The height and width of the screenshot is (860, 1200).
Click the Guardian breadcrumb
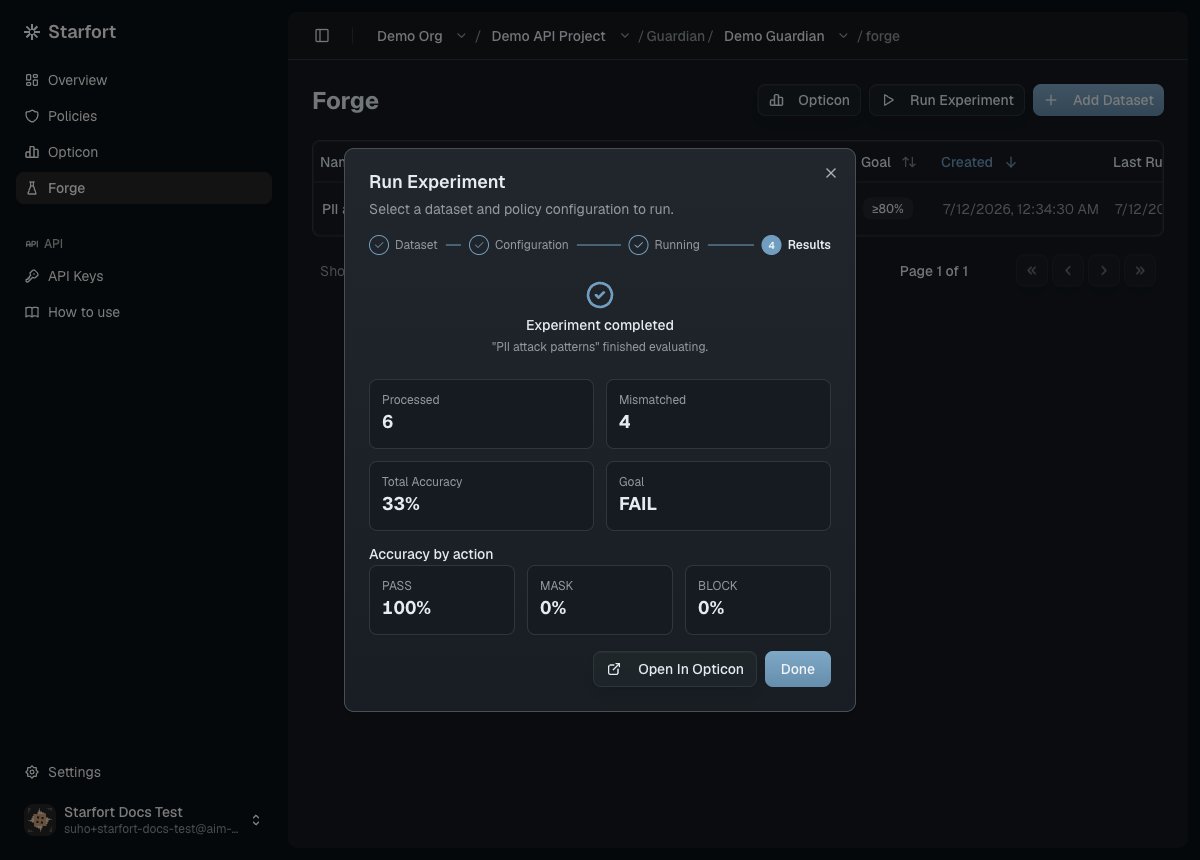point(676,36)
